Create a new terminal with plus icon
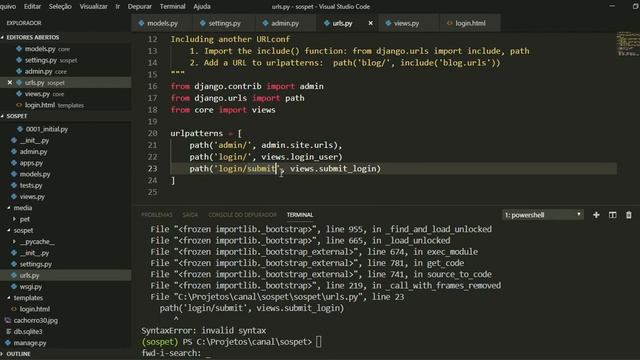640x360 pixels. click(596, 215)
